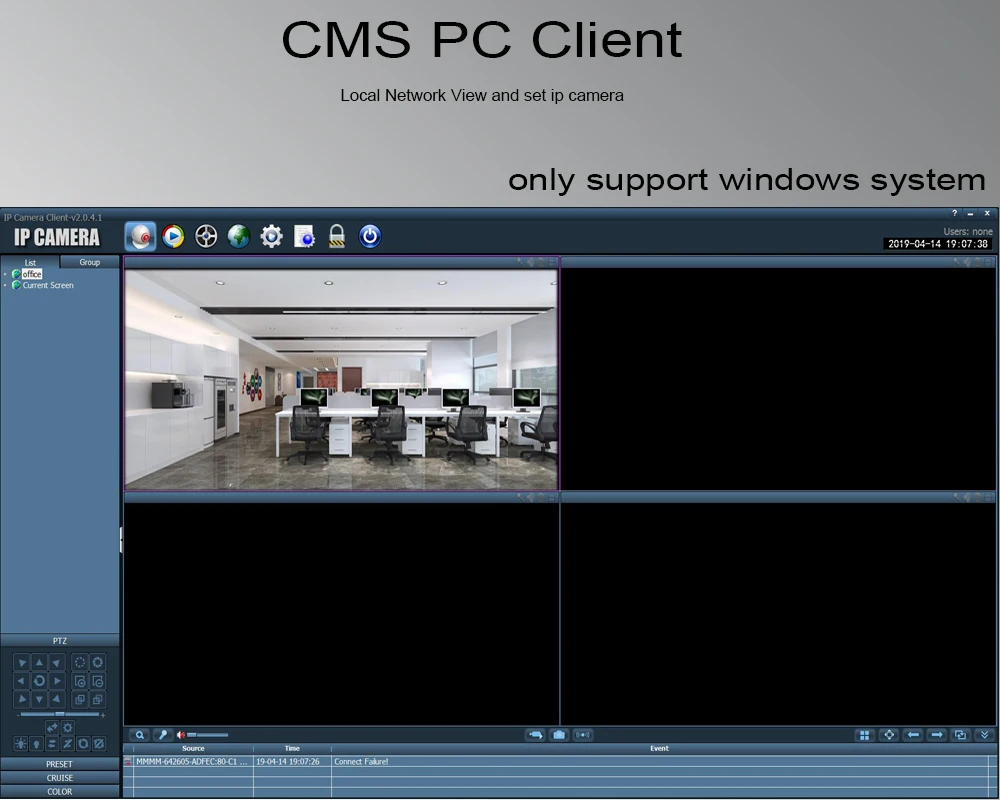Image resolution: width=1000 pixels, height=800 pixels.
Task: Expand the COLOR panel
Action: tap(59, 792)
